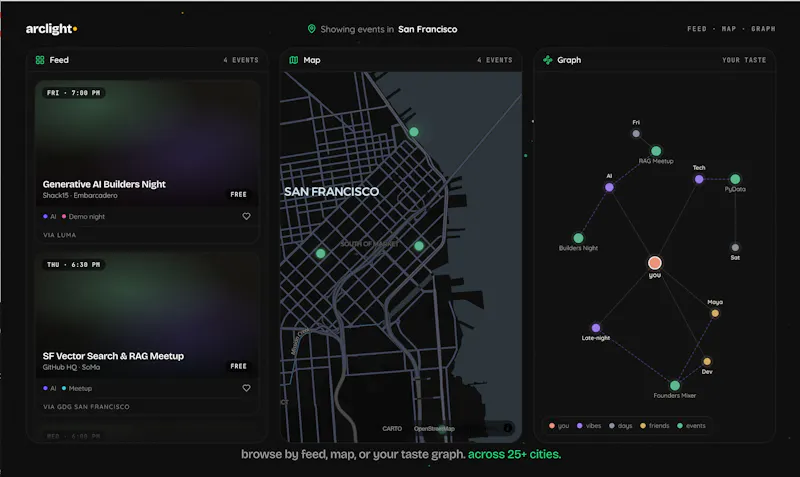Click the SF Vector Search & RAG Meetup title
This screenshot has height=477, width=800.
point(113,356)
